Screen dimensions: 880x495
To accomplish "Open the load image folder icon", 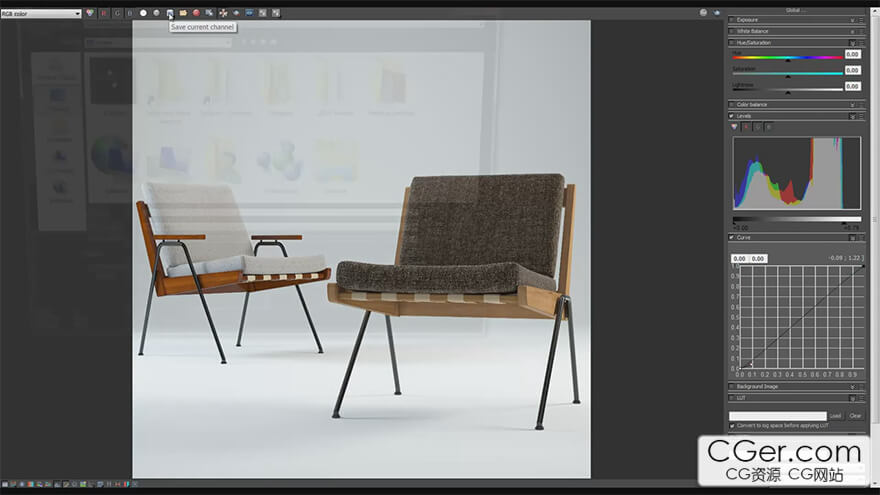I will [x=183, y=13].
